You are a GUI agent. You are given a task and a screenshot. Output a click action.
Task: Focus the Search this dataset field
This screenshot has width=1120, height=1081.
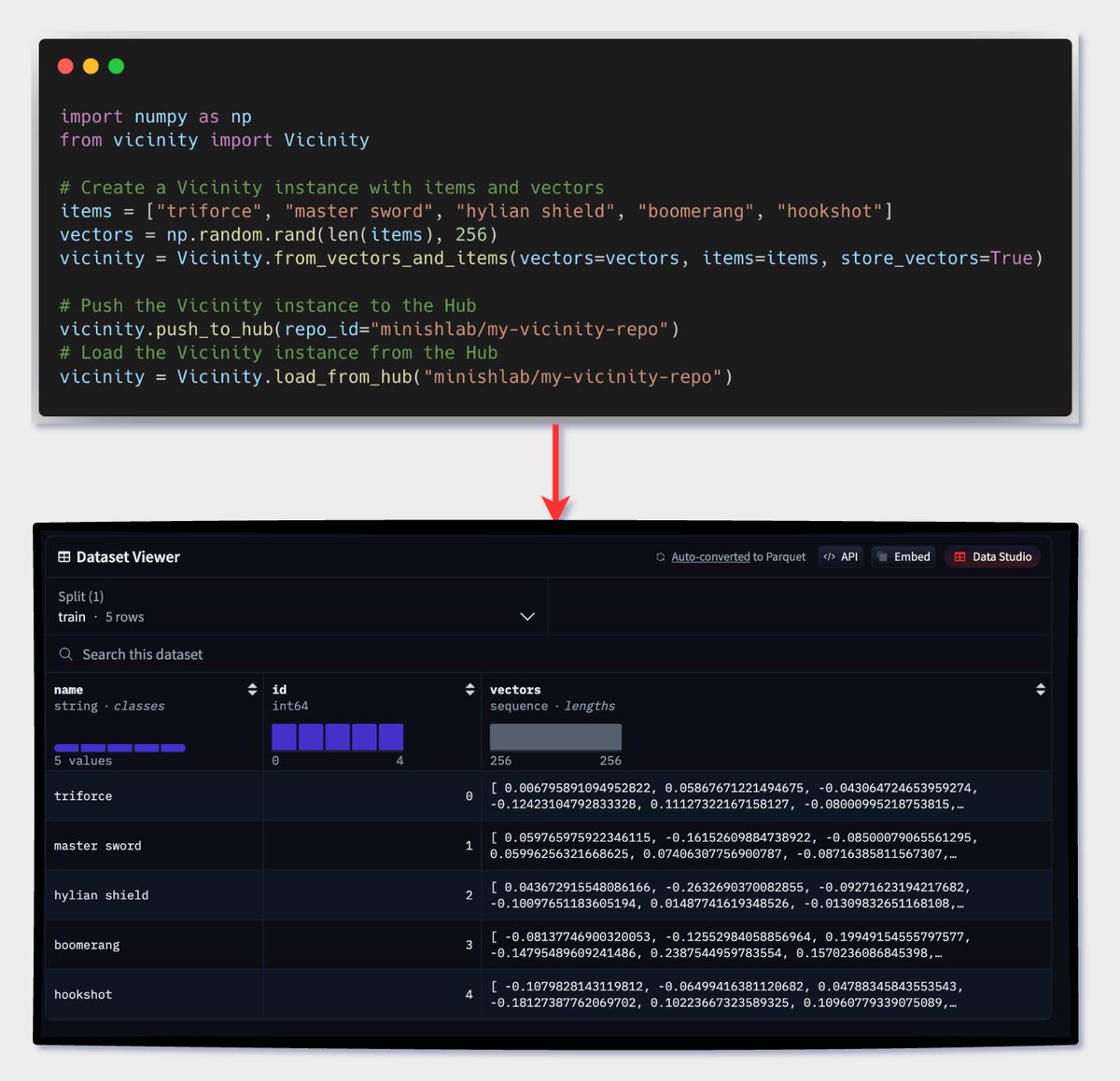pyautogui.click(x=549, y=654)
